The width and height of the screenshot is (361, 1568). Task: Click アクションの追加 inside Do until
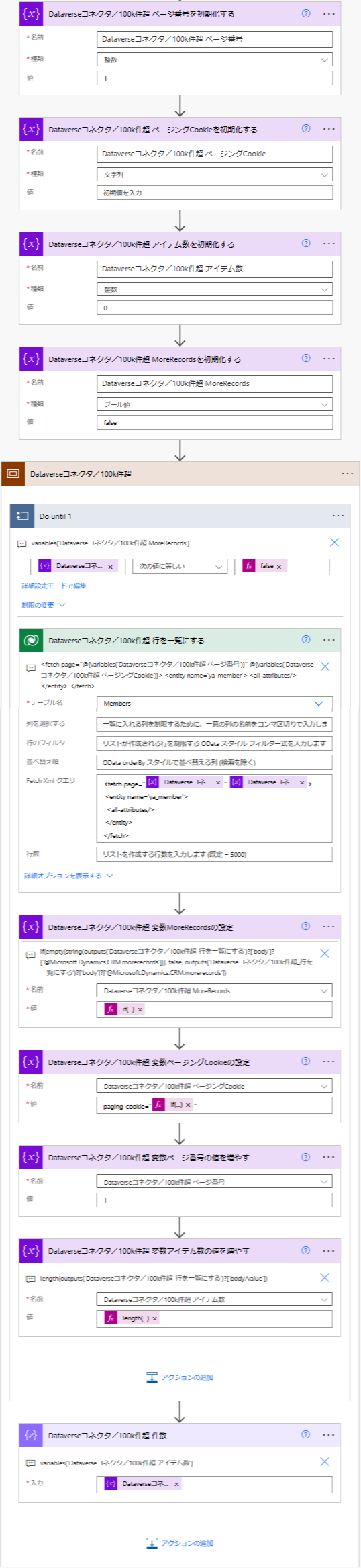[180, 1377]
